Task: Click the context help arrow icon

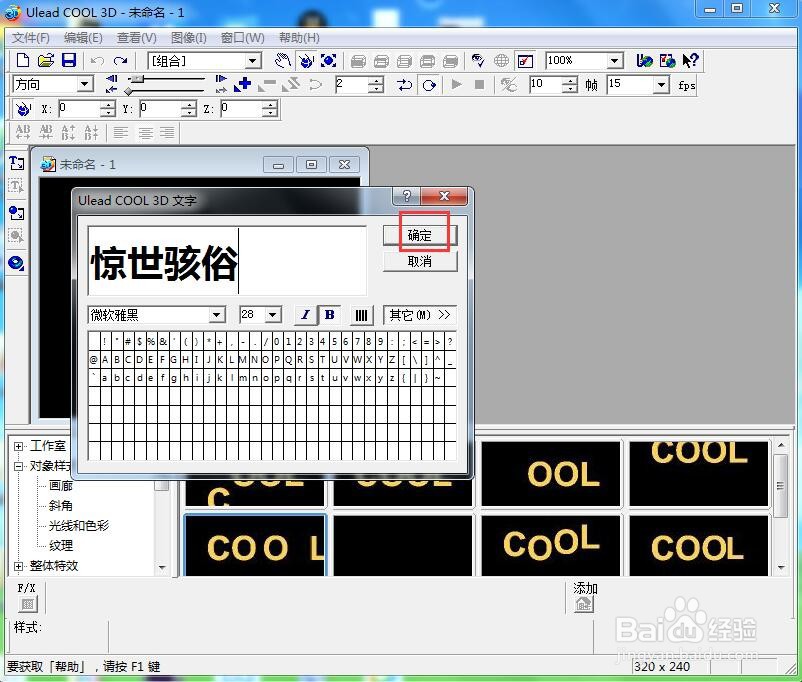Action: [690, 61]
